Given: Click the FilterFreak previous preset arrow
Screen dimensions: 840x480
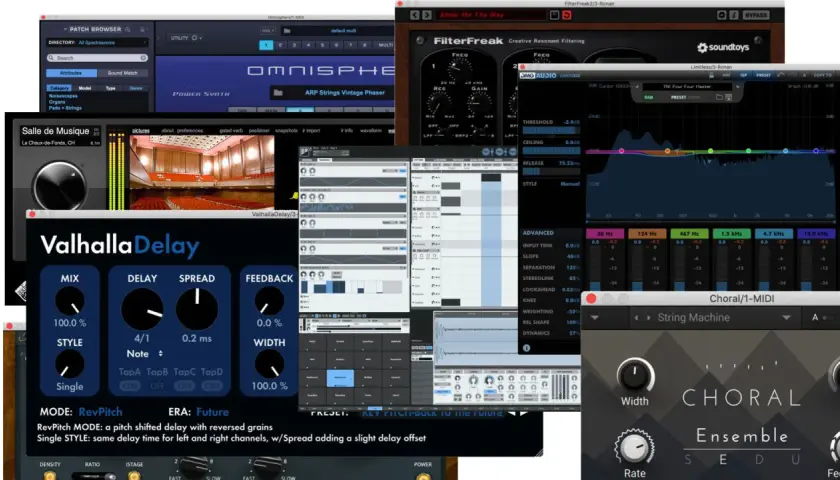Looking at the screenshot, I should tap(415, 15).
